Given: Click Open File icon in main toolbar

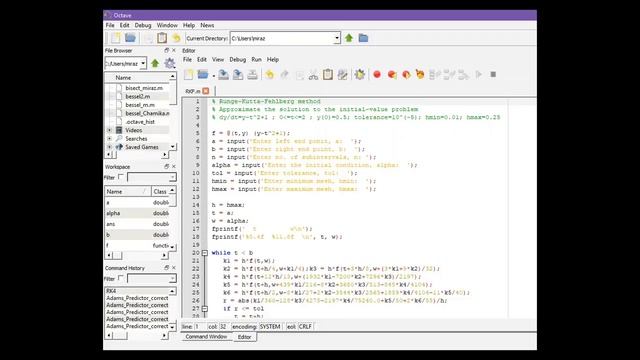Looking at the screenshot, I should (130, 38).
